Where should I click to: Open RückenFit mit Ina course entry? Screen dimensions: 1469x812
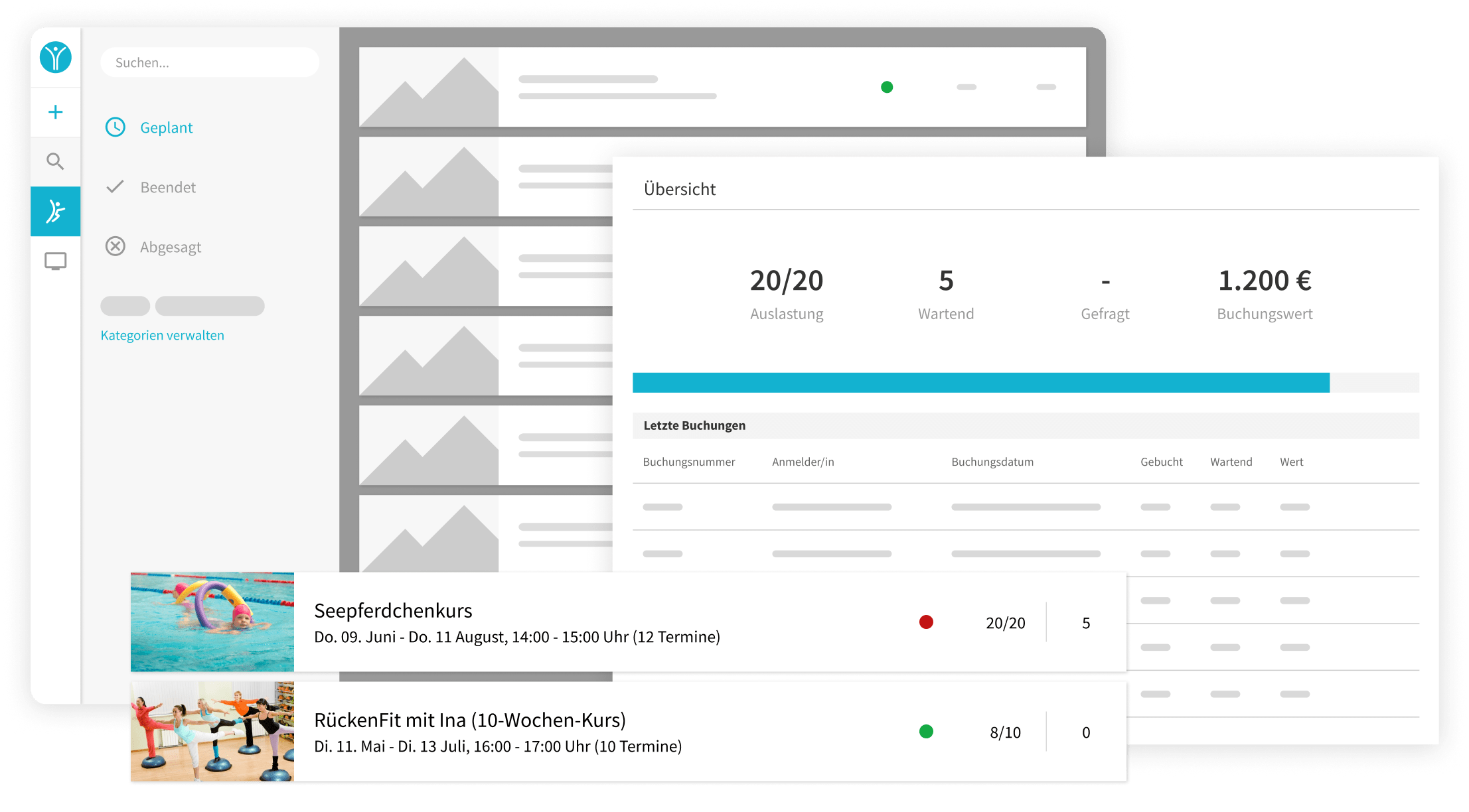click(629, 732)
